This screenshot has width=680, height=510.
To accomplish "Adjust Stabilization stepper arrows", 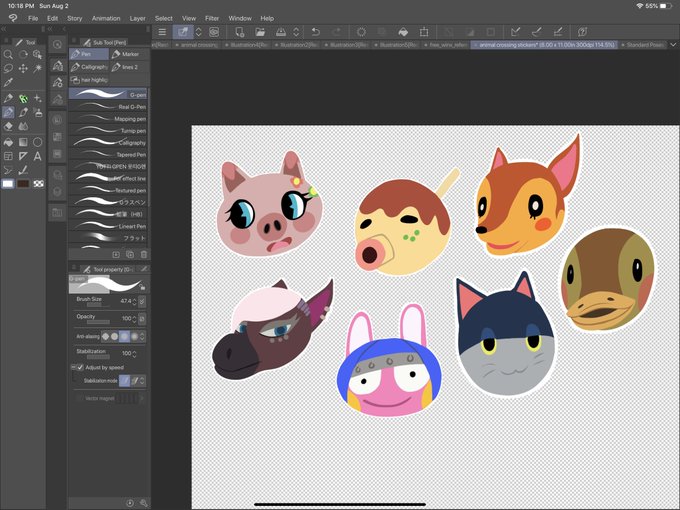I will pyautogui.click(x=134, y=354).
